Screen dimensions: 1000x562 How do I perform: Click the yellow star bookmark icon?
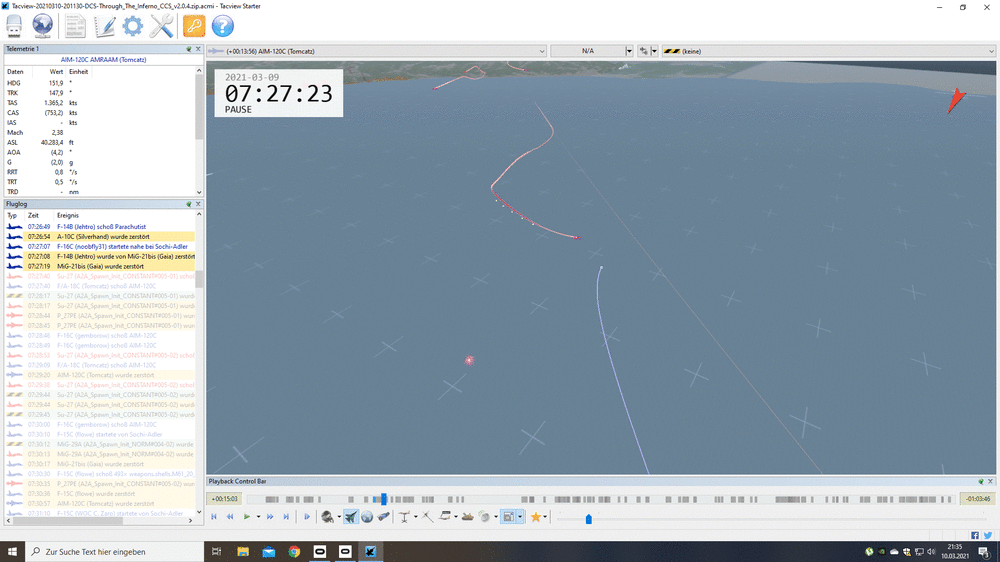[536, 517]
